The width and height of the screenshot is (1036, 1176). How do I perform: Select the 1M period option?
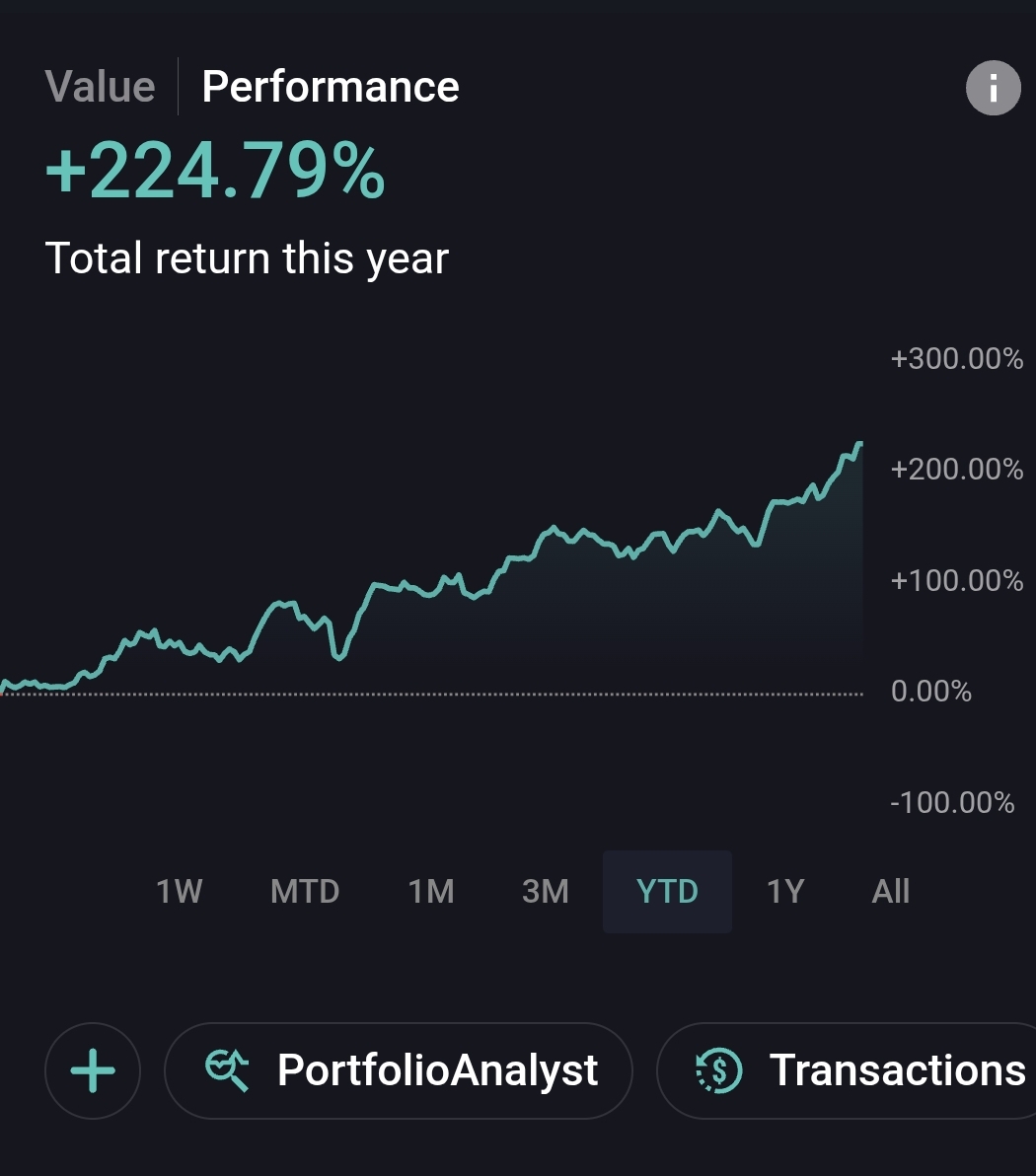coord(430,892)
